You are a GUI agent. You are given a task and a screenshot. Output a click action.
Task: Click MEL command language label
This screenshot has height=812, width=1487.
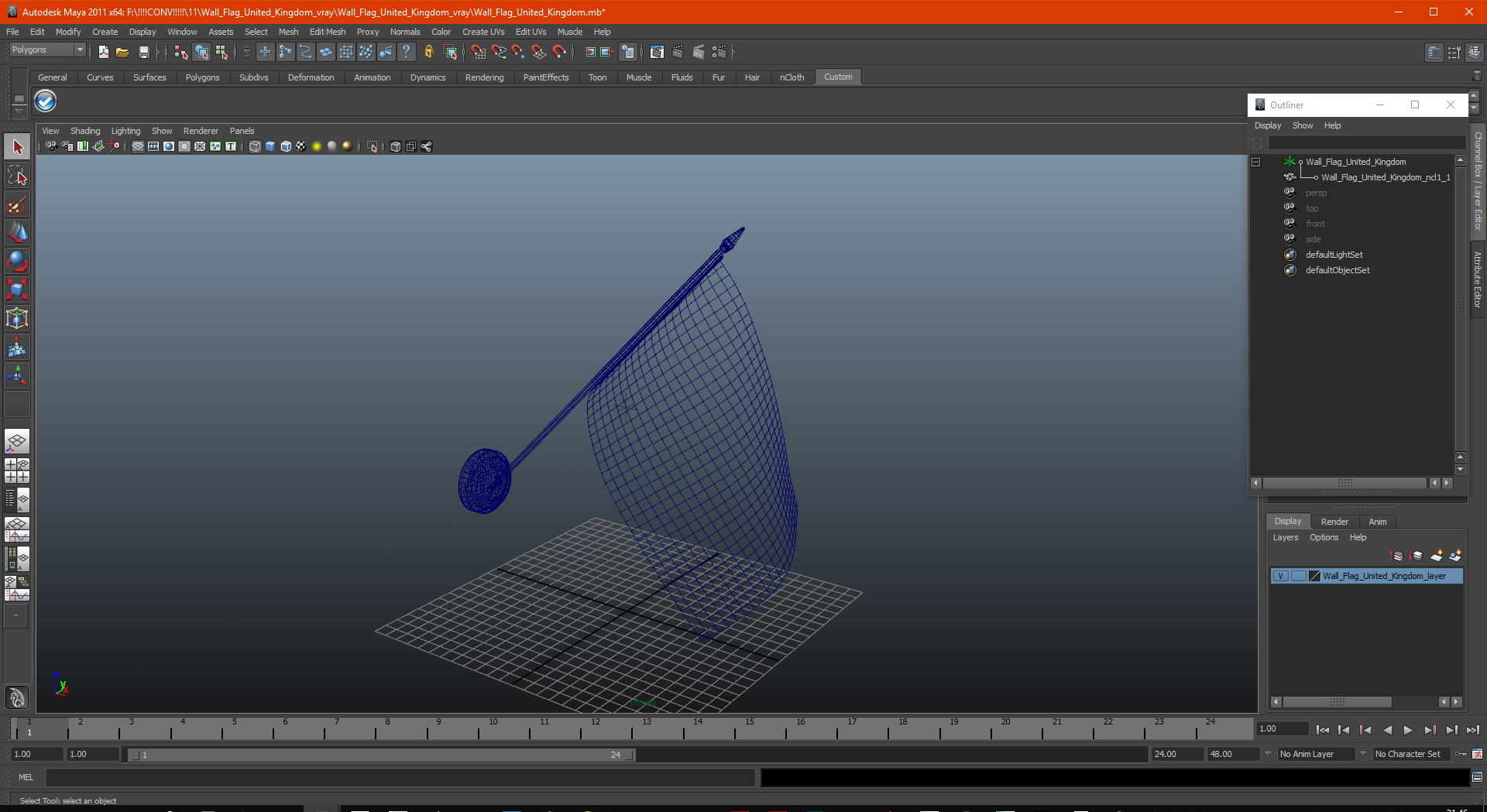26,777
